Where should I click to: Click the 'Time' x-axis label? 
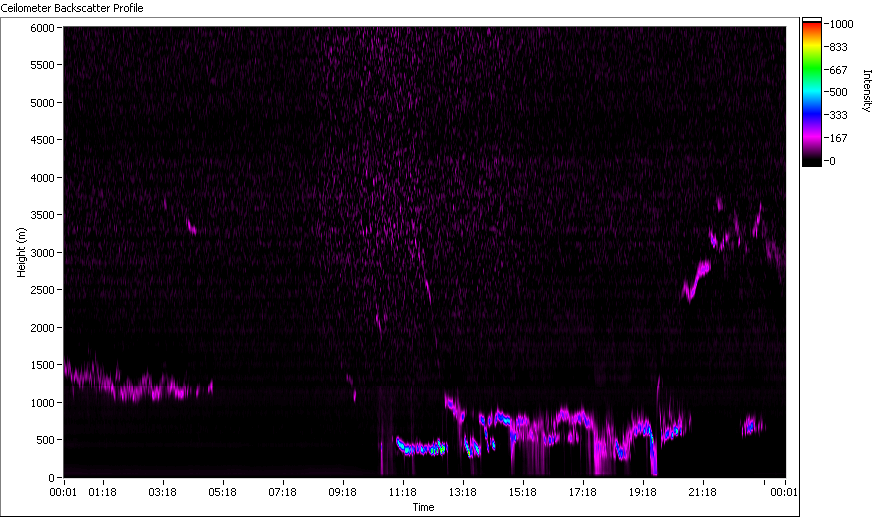pyautogui.click(x=423, y=507)
